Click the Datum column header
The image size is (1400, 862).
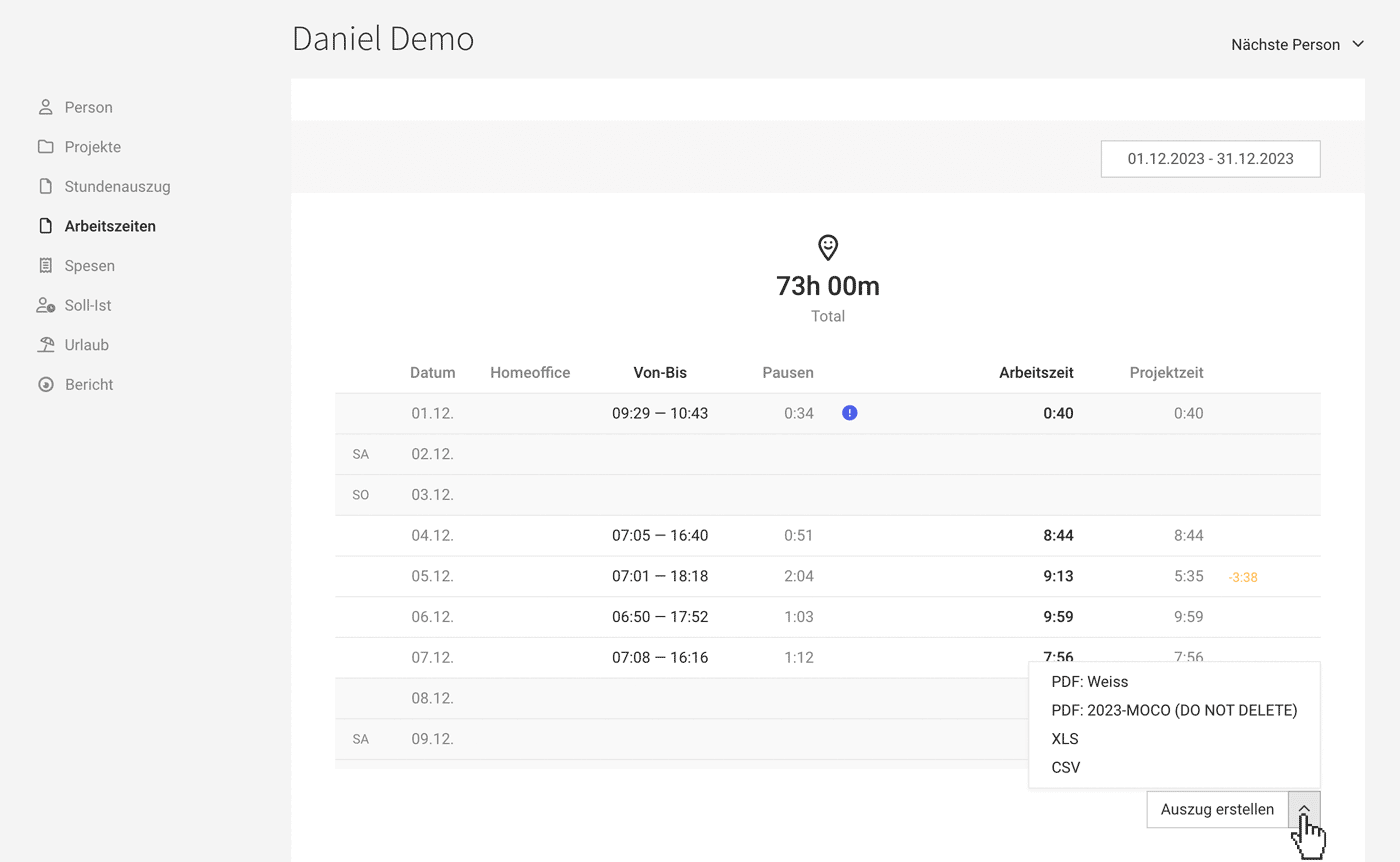(432, 373)
